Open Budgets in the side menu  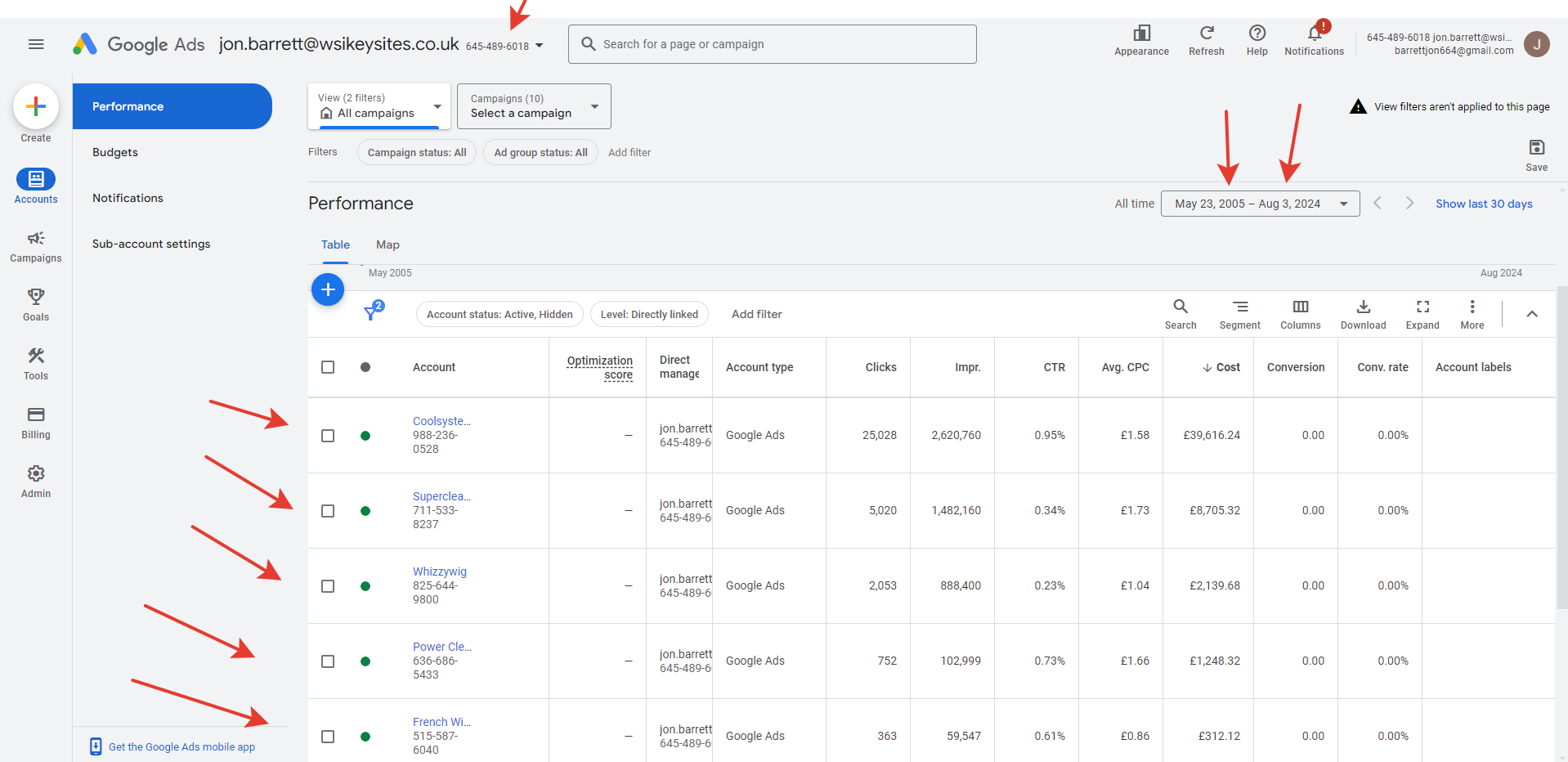[115, 152]
